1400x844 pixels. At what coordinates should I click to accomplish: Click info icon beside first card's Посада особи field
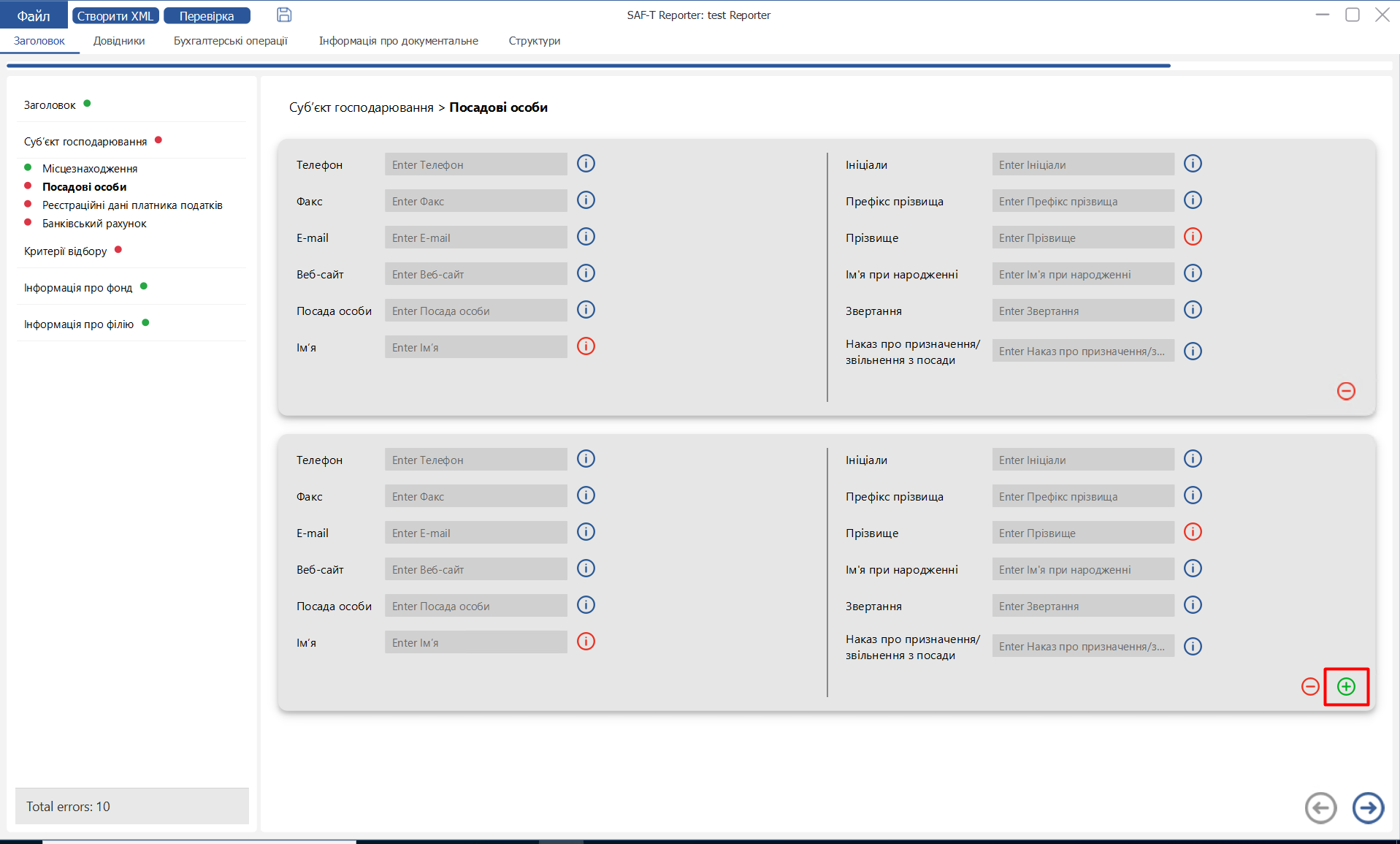(586, 310)
